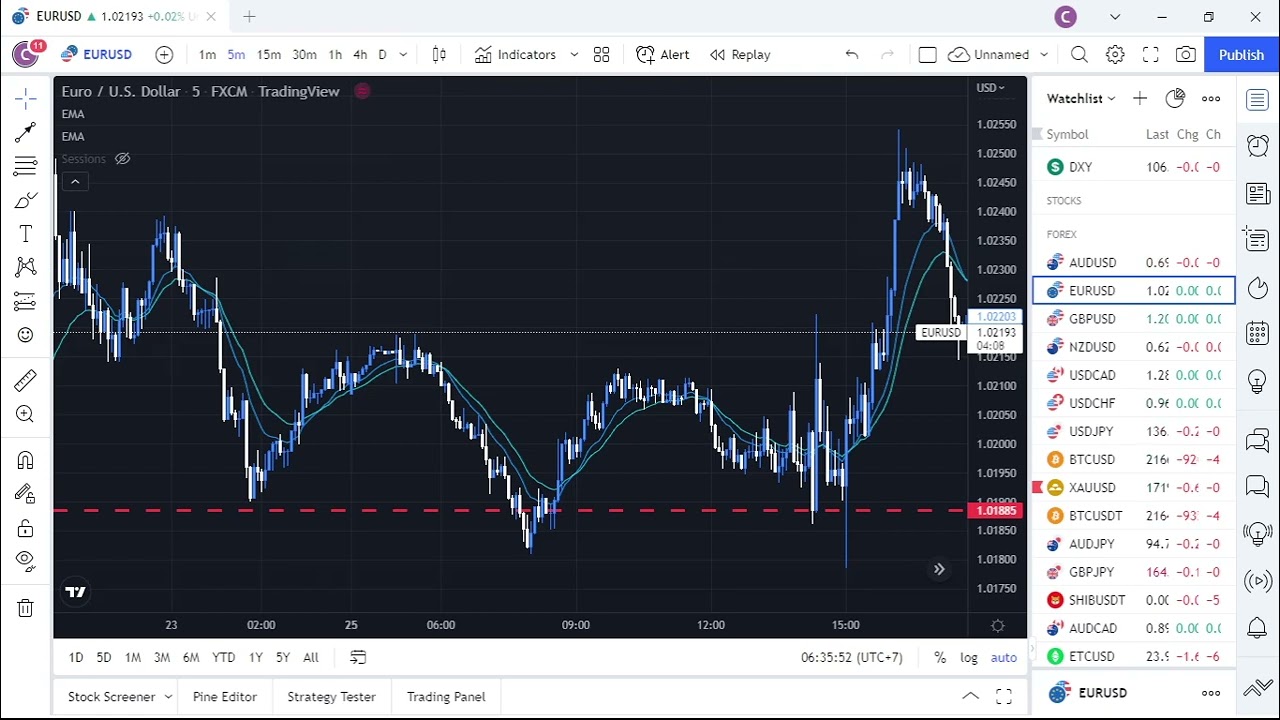Toggle stay in drawing mode
This screenshot has width=1280, height=720.
[x=26, y=494]
